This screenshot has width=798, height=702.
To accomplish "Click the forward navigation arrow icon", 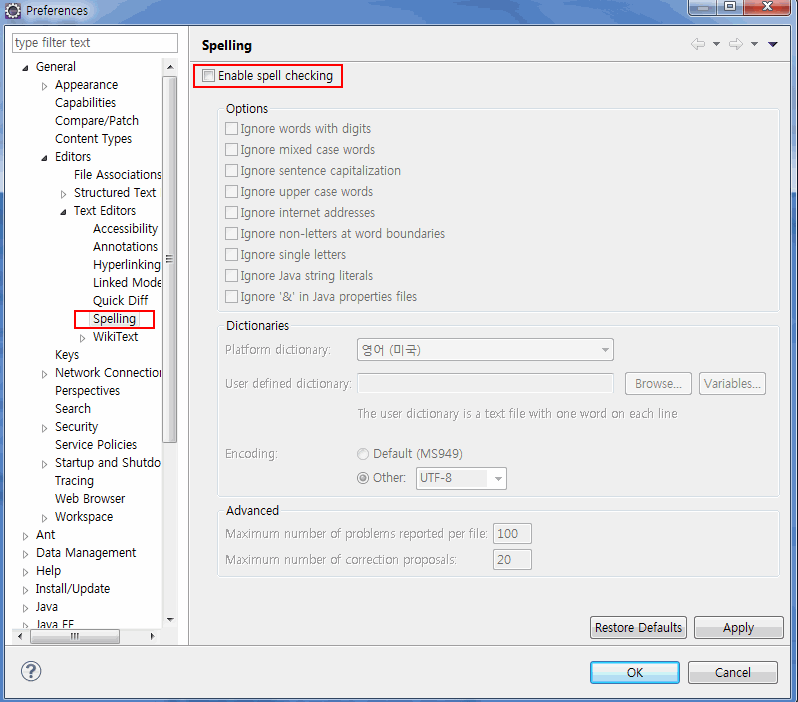I will point(736,44).
